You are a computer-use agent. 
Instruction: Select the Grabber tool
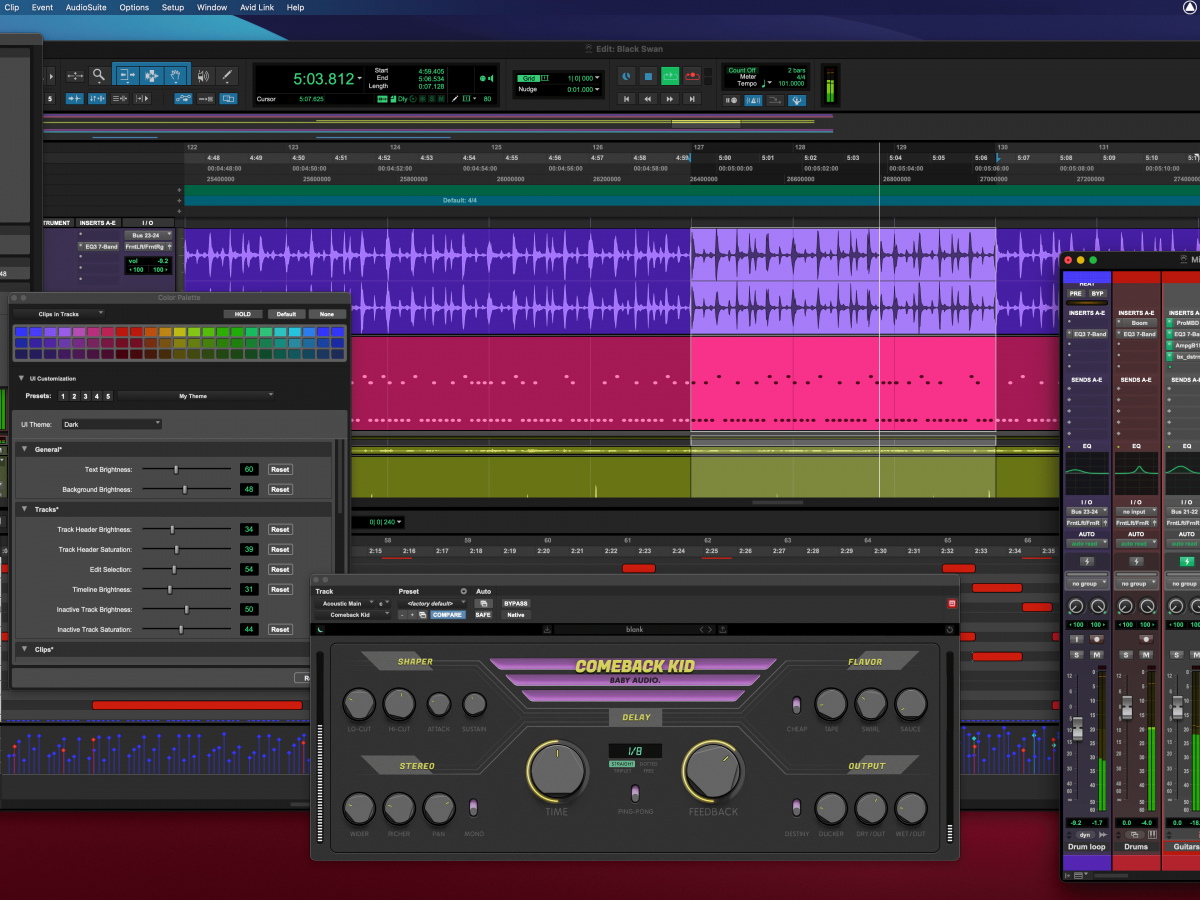click(x=175, y=76)
